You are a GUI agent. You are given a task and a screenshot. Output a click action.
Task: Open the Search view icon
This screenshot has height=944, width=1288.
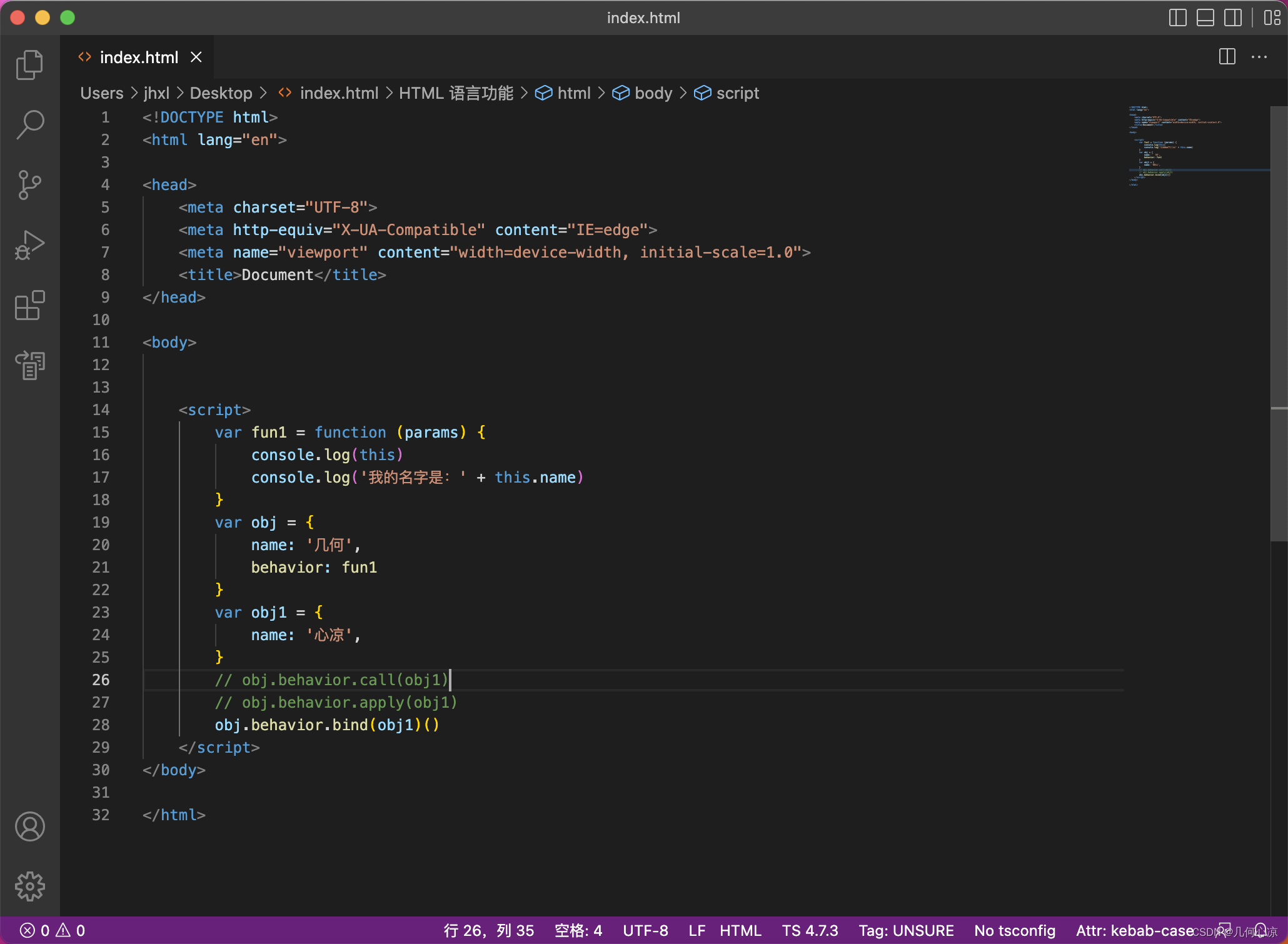tap(29, 124)
